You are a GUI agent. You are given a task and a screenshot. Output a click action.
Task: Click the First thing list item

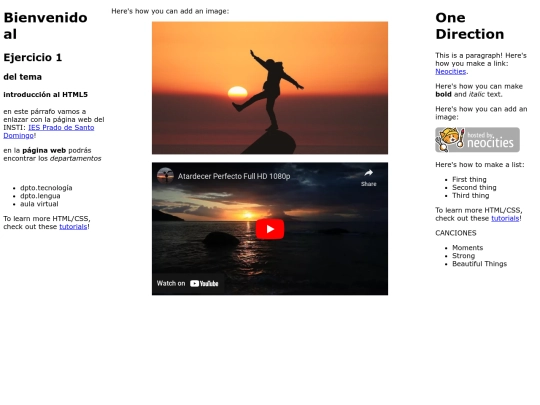tap(469, 179)
